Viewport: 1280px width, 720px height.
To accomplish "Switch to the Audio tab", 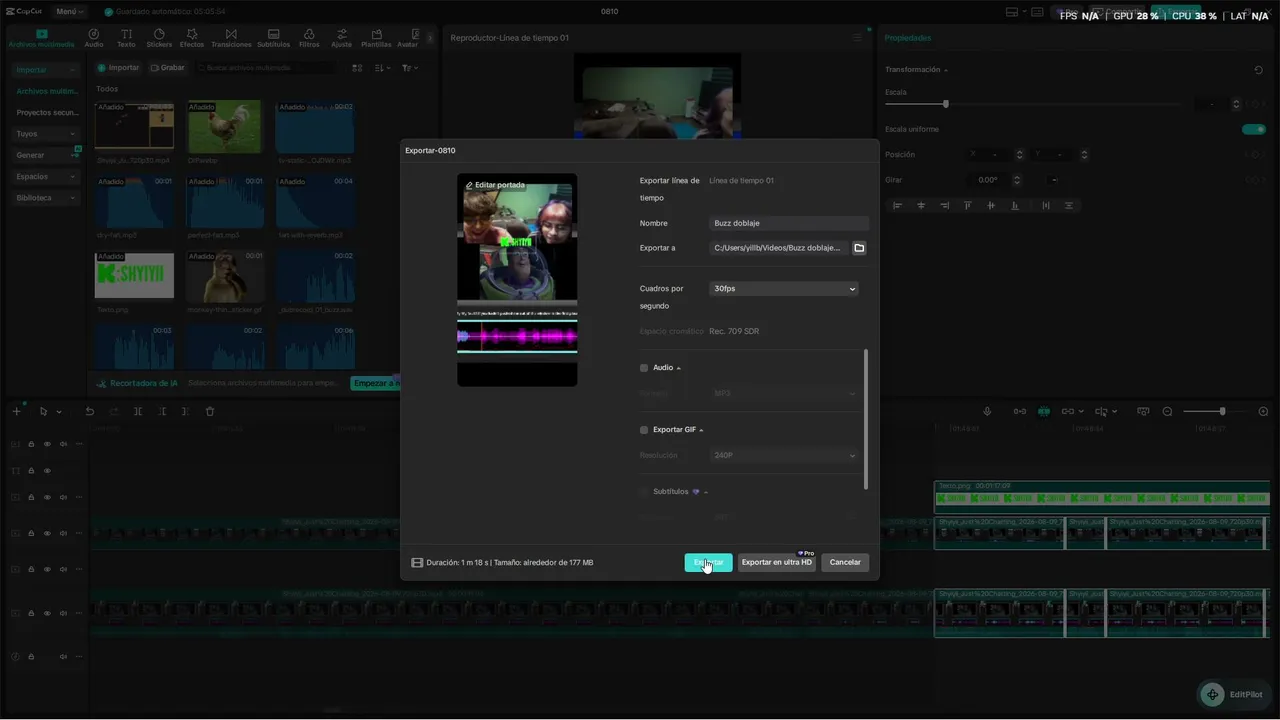I will pyautogui.click(x=94, y=38).
